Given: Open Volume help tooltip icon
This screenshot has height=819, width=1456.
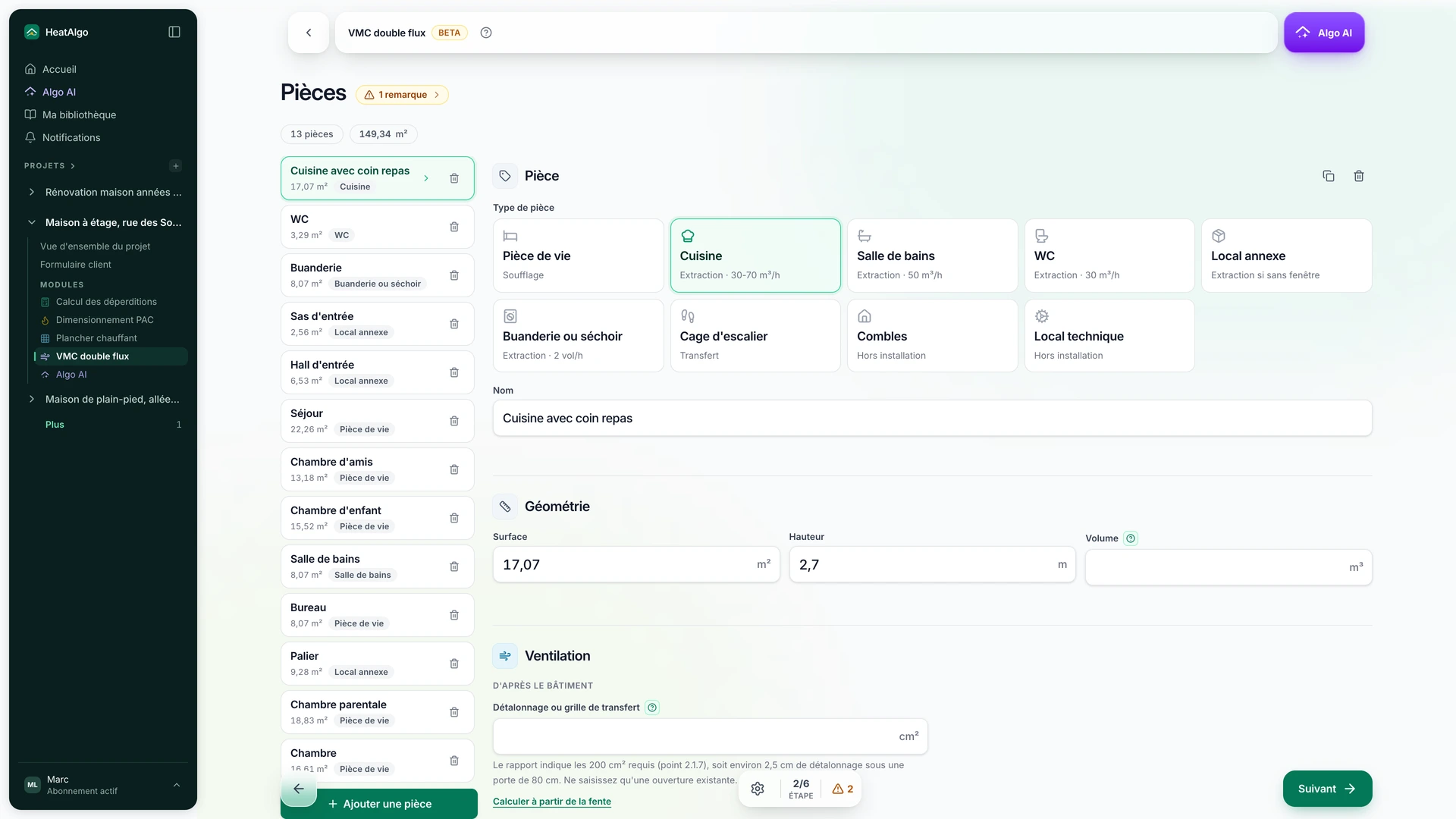Looking at the screenshot, I should [x=1131, y=538].
